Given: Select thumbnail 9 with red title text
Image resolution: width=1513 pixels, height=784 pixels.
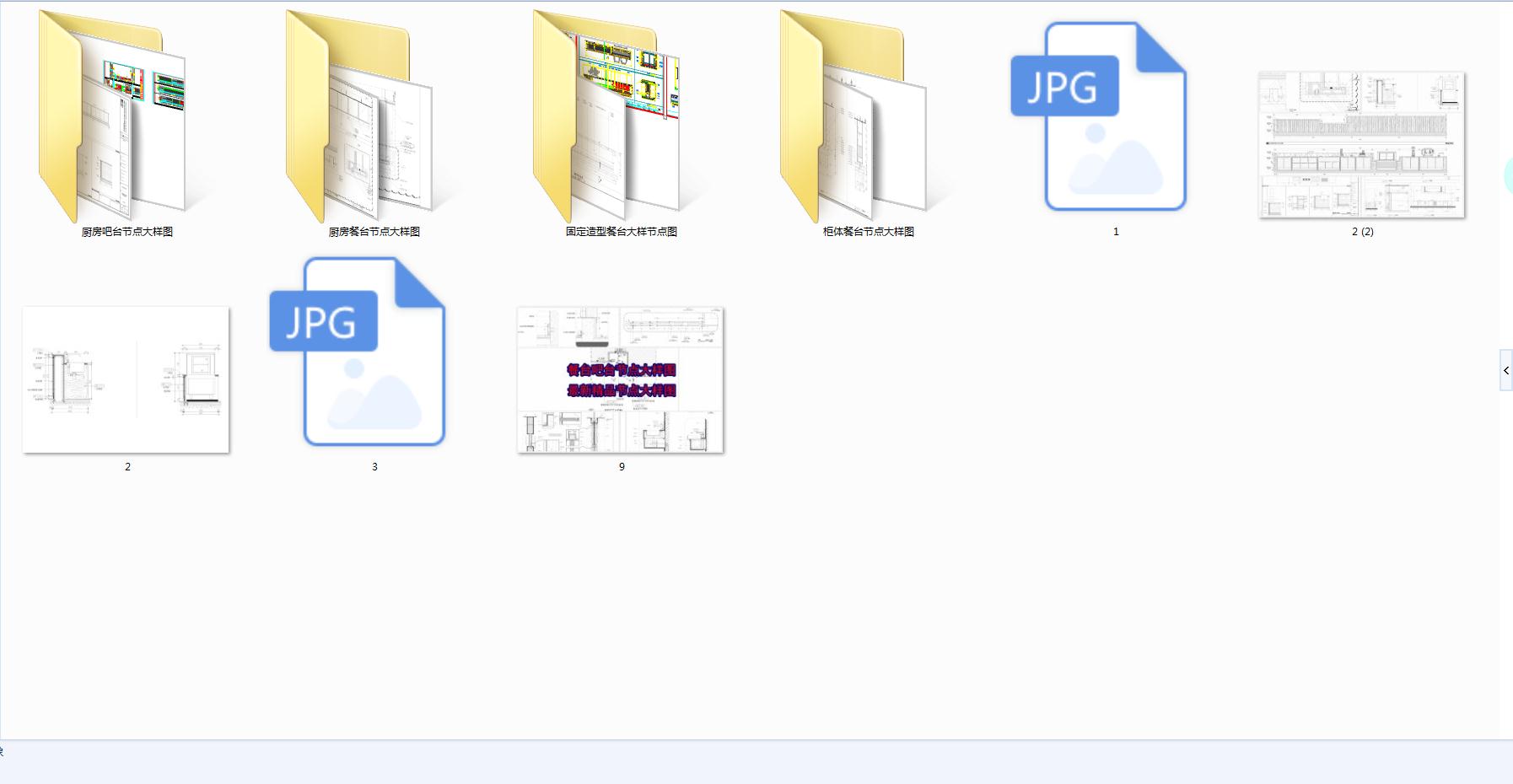Looking at the screenshot, I should [621, 380].
